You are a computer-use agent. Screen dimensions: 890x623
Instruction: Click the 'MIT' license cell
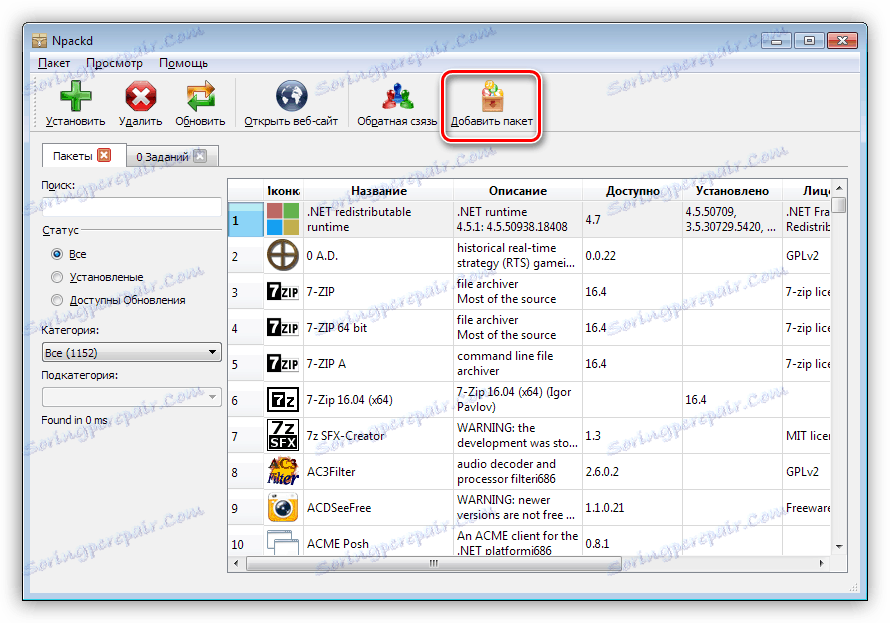(x=808, y=436)
